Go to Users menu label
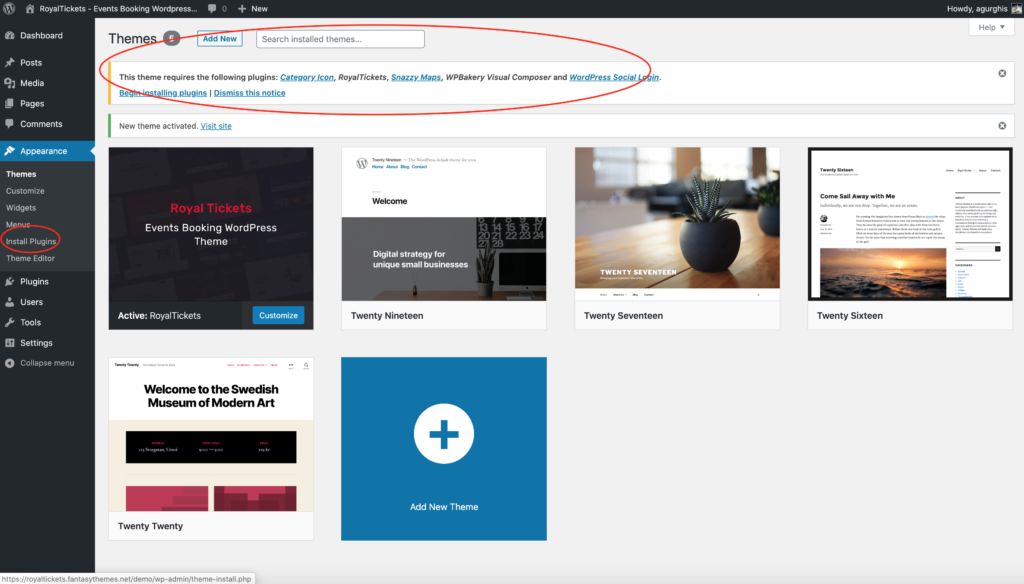1024x584 pixels. (x=31, y=302)
